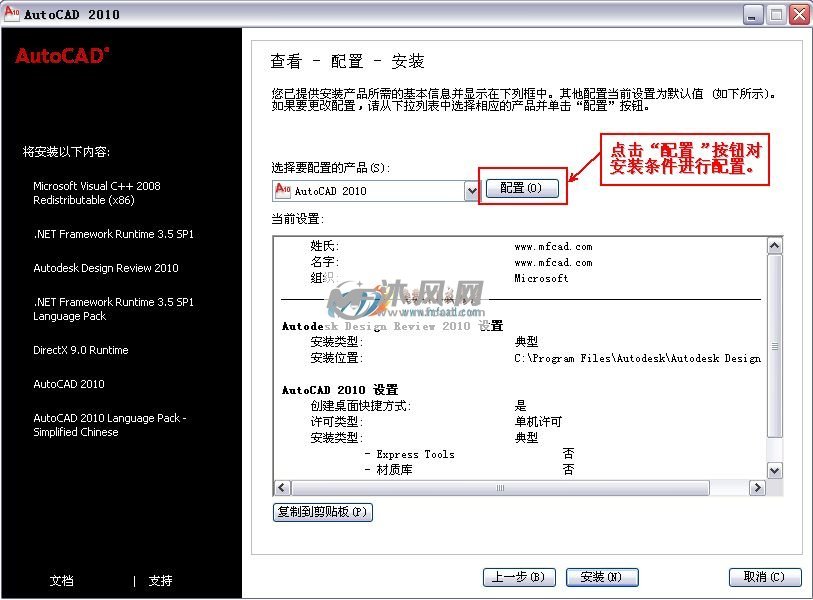The height and width of the screenshot is (600, 813).
Task: Close the AutoCAD 2010 installer window
Action: 799,15
